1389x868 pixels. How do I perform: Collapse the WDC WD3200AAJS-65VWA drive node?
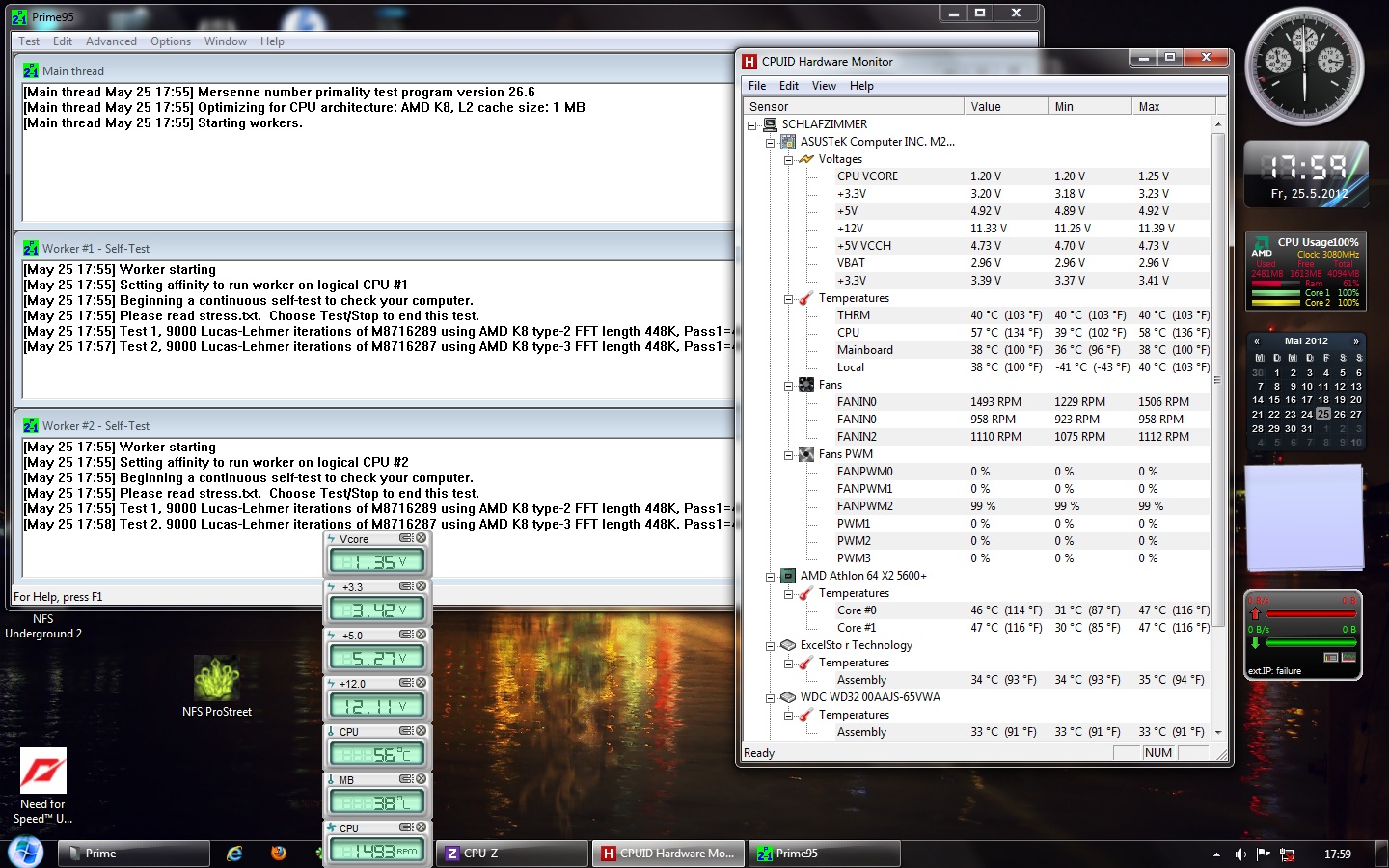click(x=770, y=697)
